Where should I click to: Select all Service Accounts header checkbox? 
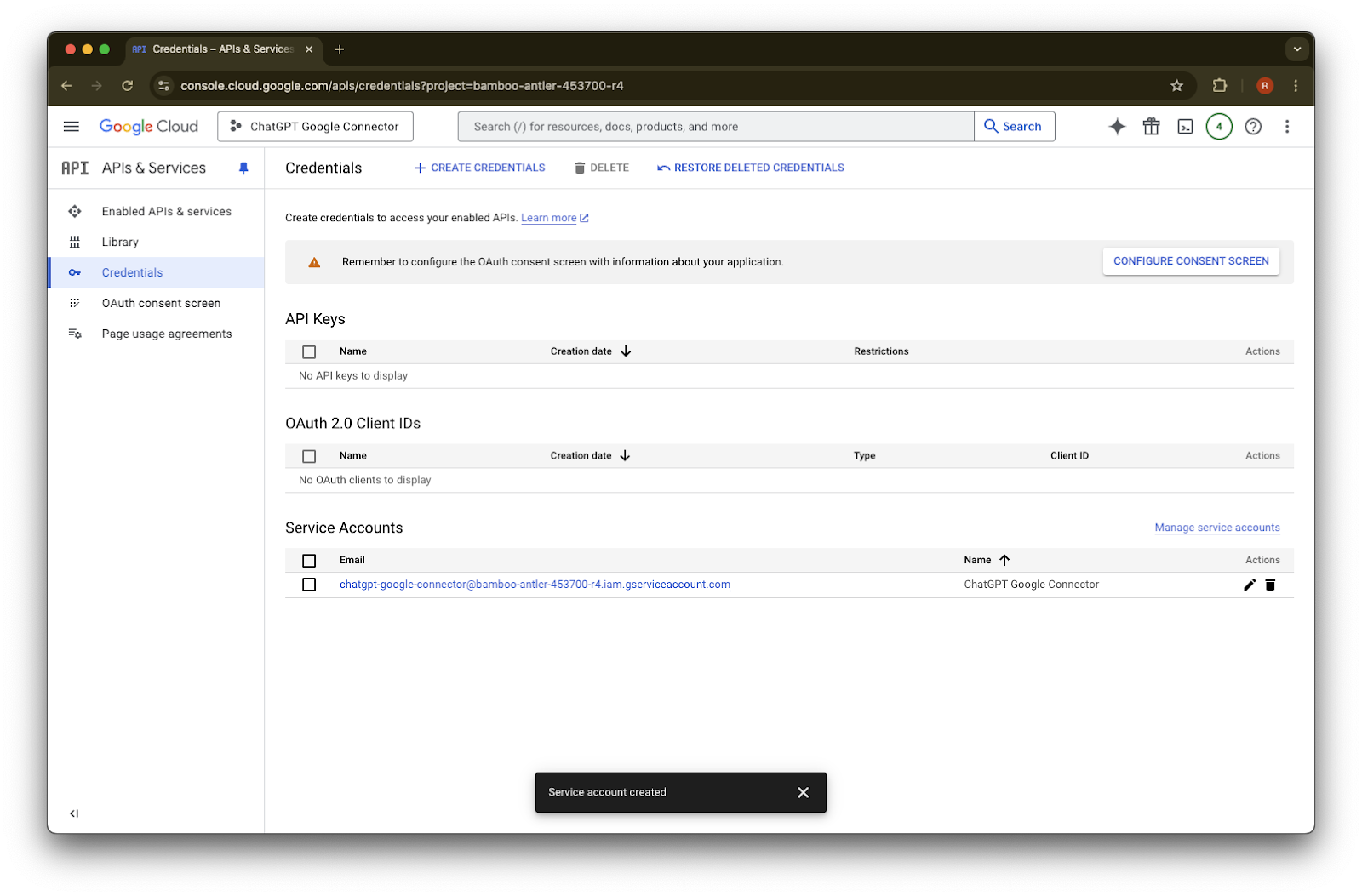[x=309, y=561]
